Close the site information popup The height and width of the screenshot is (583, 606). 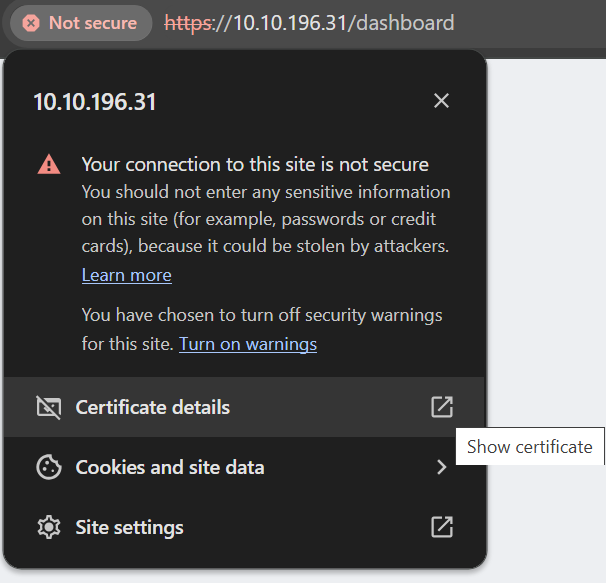pos(441,101)
